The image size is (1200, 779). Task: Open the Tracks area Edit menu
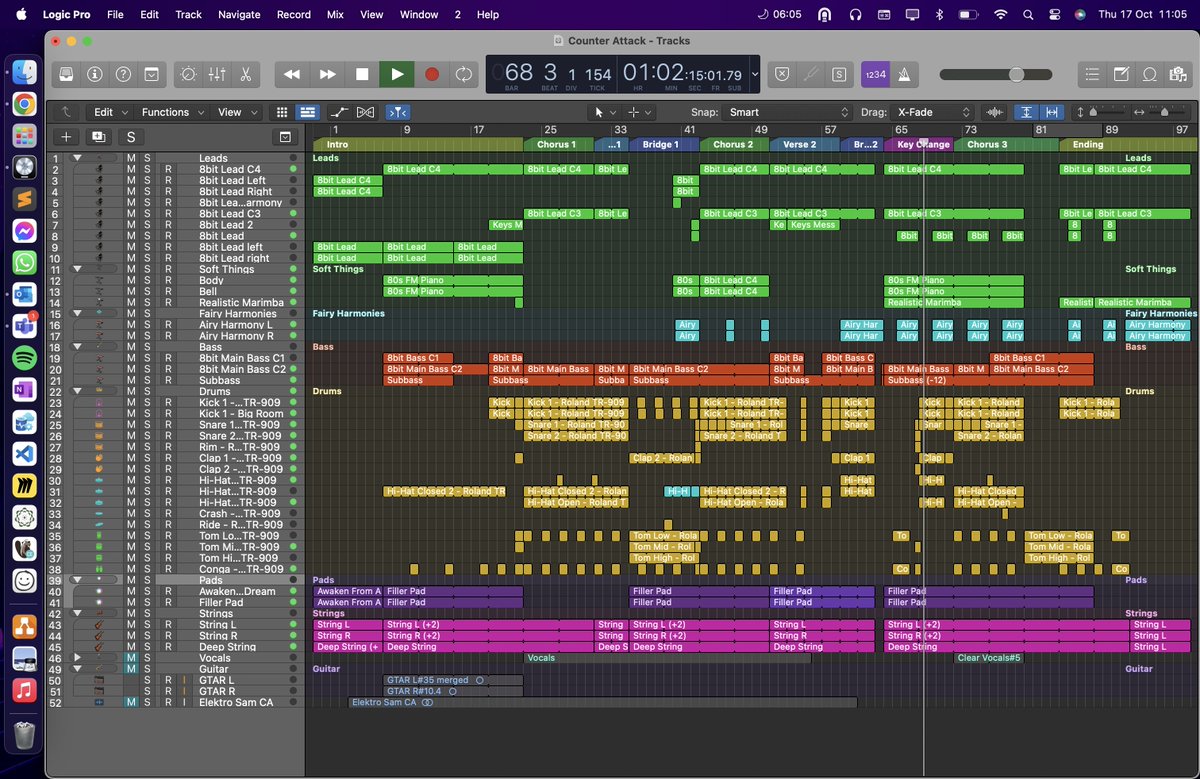[x=108, y=112]
